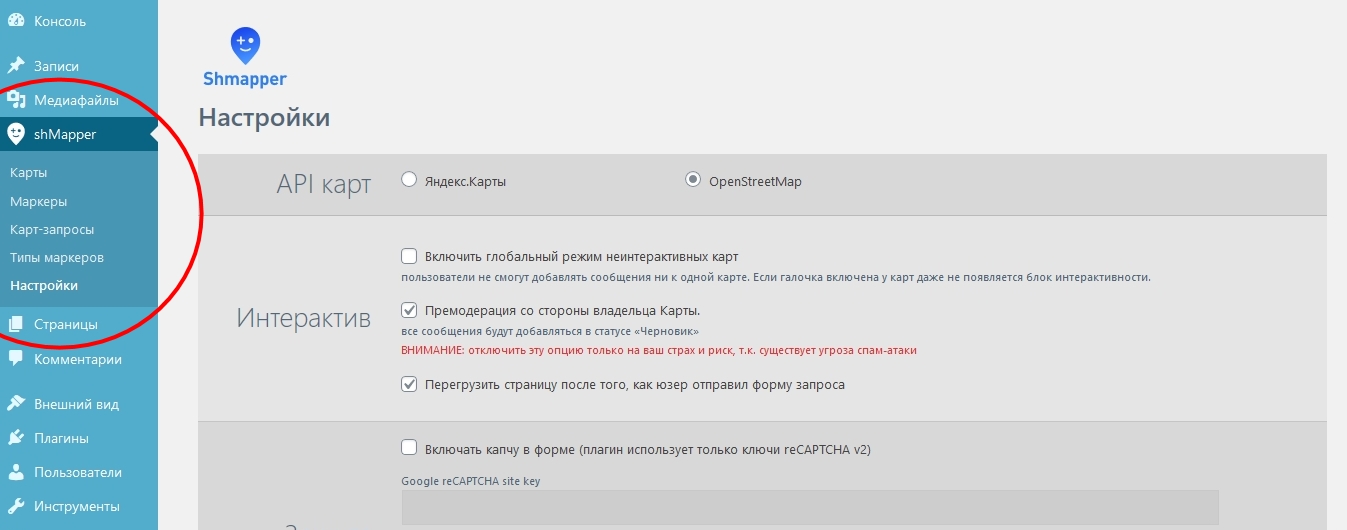This screenshot has width=1347, height=530.
Task: Uncheck the page reload after request checkbox
Action: [409, 384]
